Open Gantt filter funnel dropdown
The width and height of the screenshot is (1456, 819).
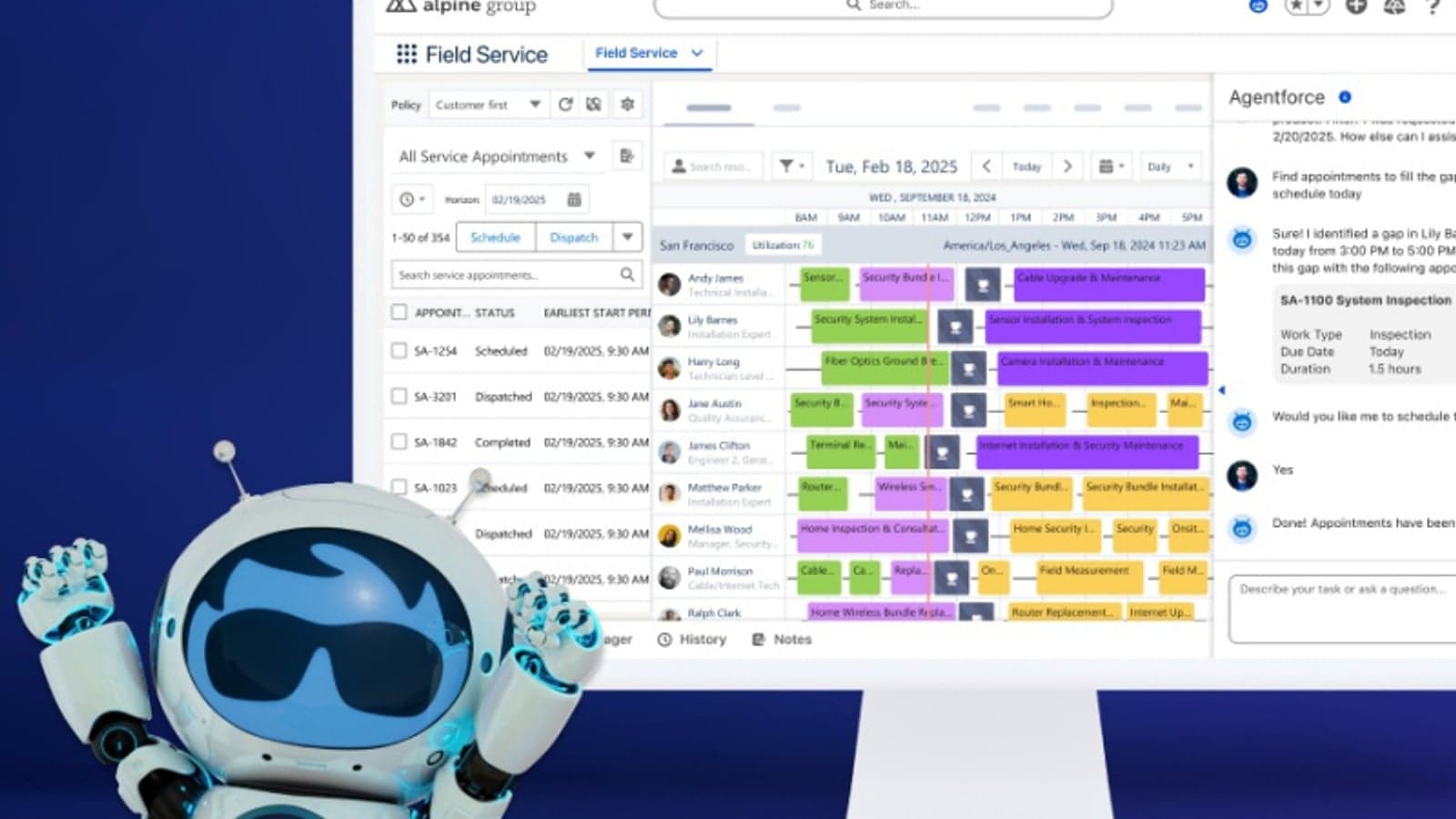coord(791,166)
